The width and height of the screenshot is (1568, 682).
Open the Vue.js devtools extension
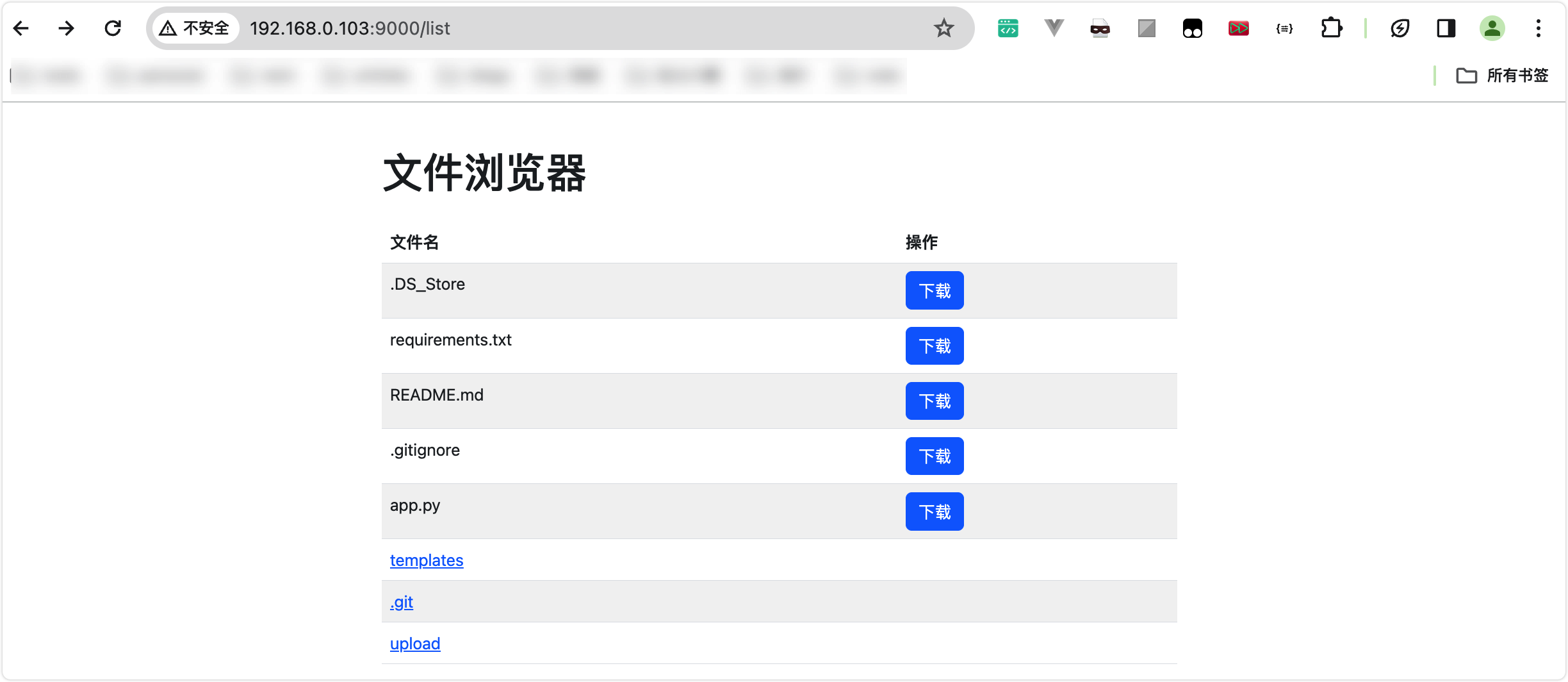[x=1054, y=28]
